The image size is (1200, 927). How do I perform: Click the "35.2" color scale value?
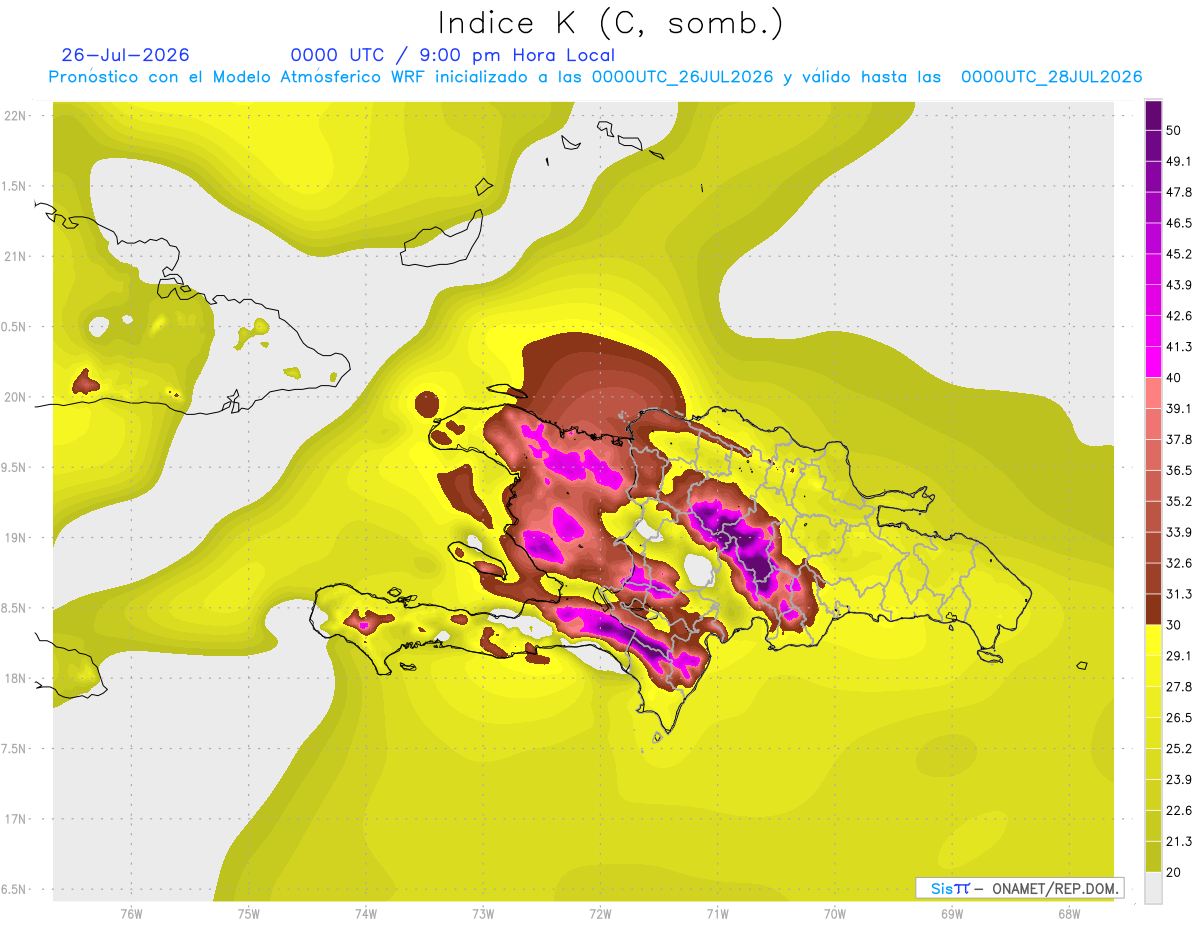(x=1179, y=501)
